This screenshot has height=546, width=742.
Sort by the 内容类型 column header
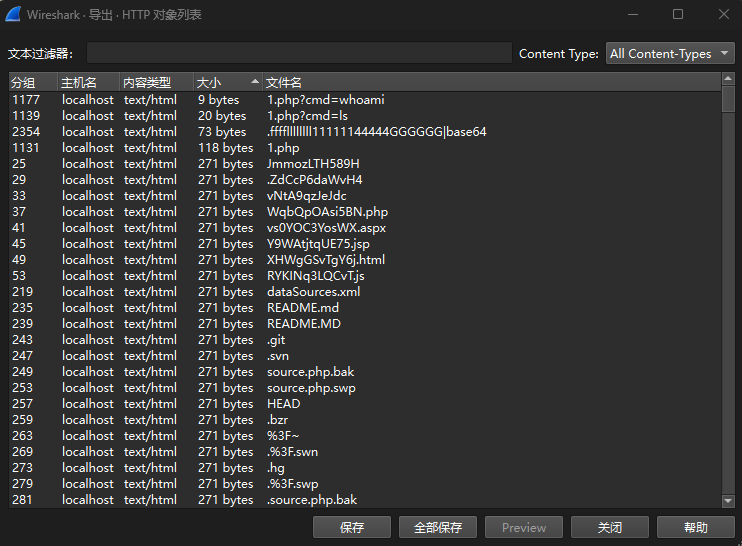pos(157,83)
